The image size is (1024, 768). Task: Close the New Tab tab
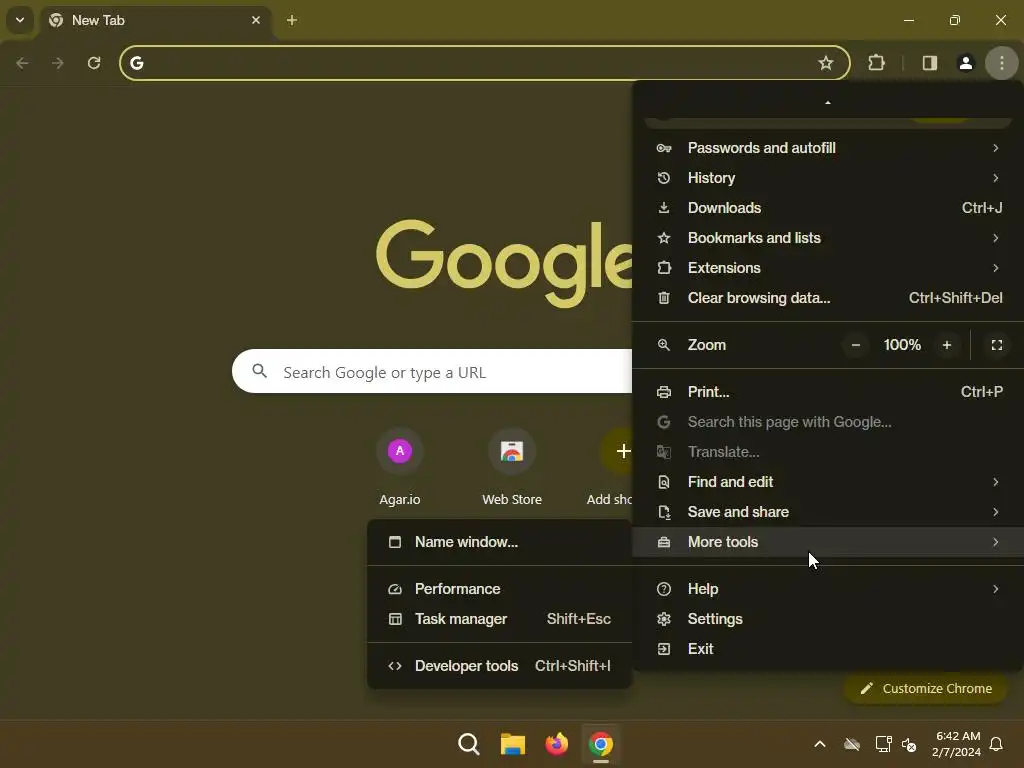[x=256, y=20]
